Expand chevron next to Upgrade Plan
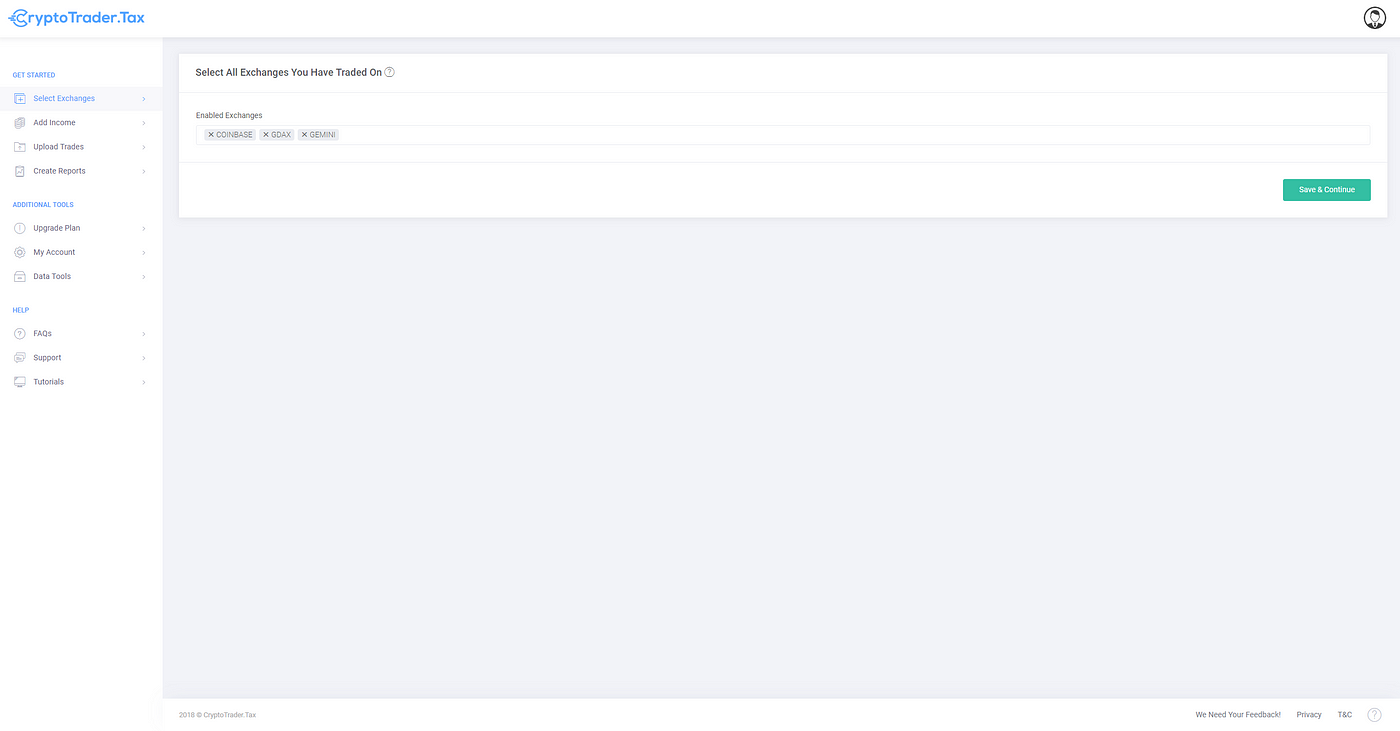Image resolution: width=1400 pixels, height=731 pixels. coord(144,228)
